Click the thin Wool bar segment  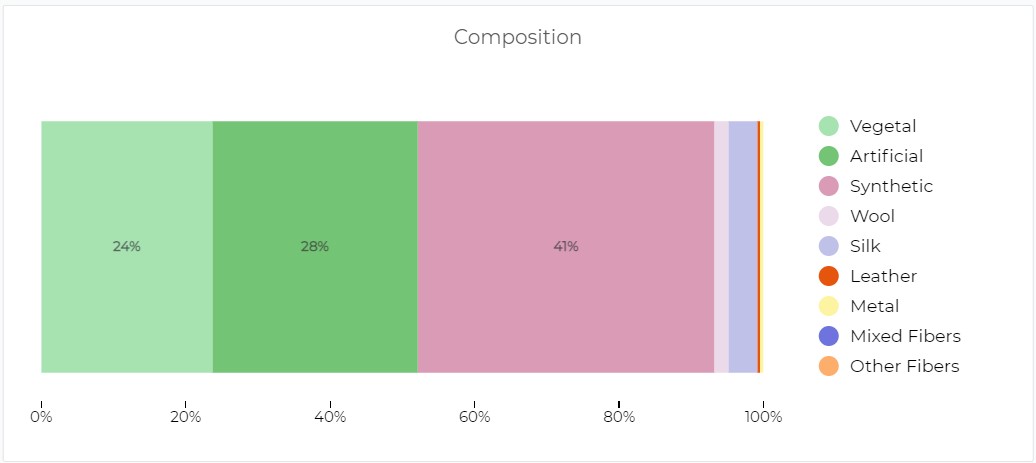[721, 246]
